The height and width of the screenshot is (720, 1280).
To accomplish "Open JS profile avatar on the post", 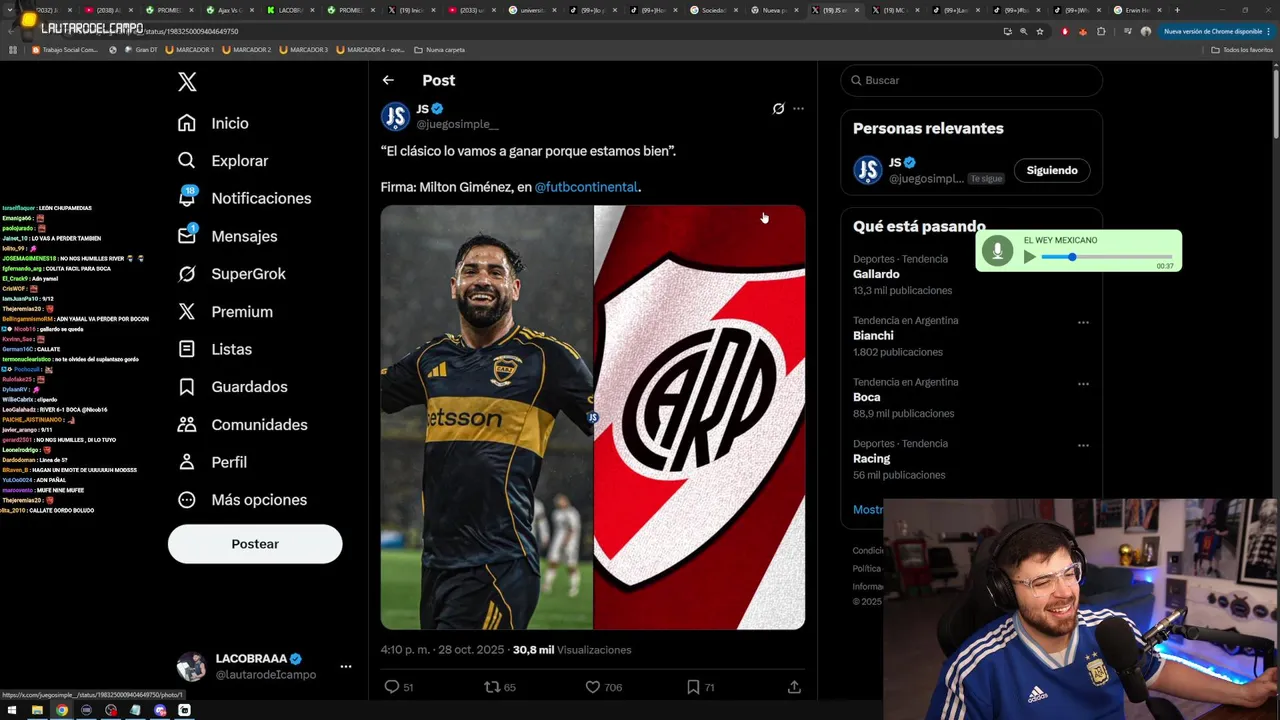I will pyautogui.click(x=395, y=116).
